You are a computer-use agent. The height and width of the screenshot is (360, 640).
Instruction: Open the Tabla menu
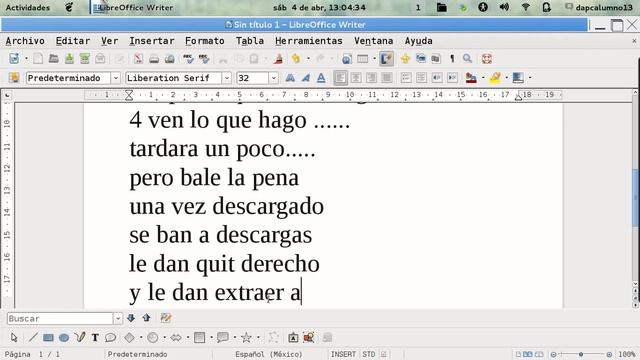coord(249,41)
